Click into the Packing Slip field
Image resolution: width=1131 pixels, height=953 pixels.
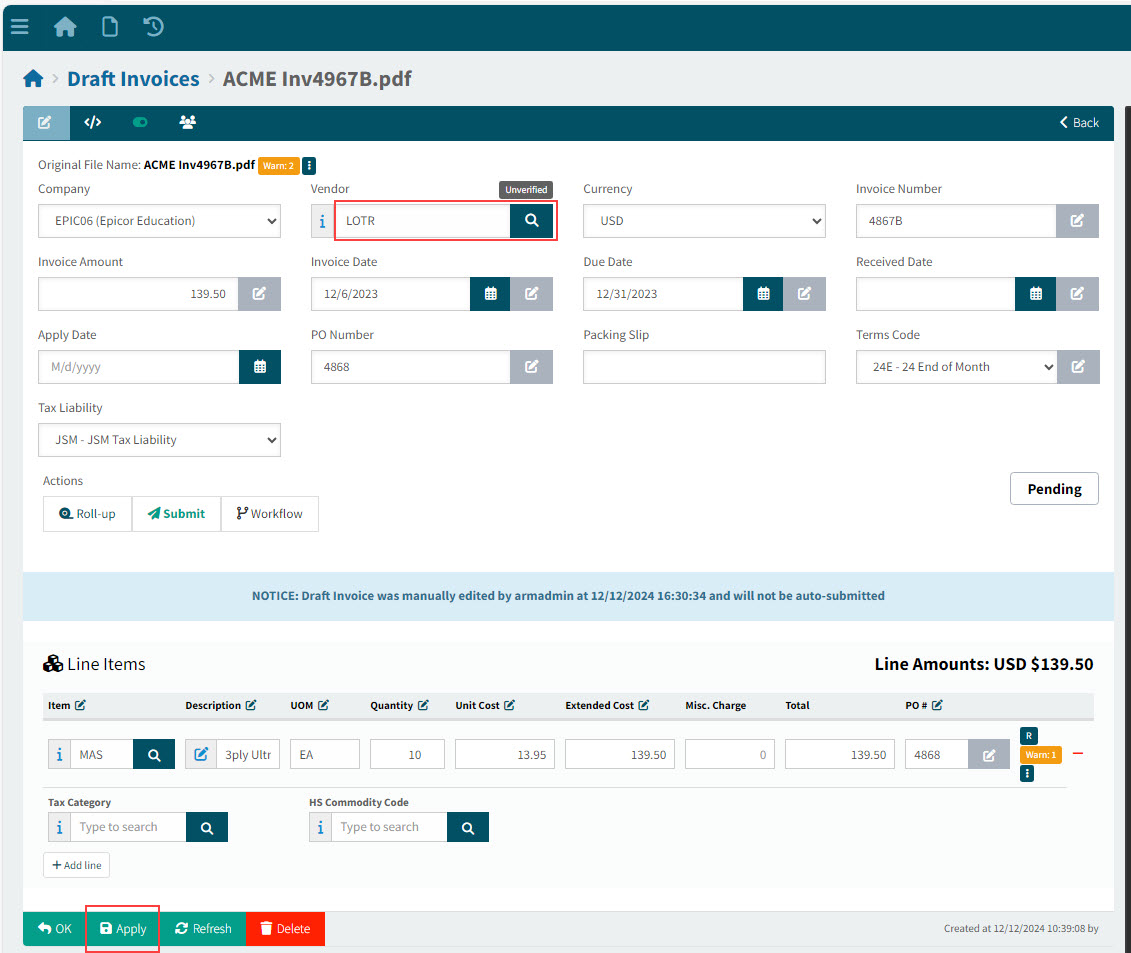tap(704, 367)
